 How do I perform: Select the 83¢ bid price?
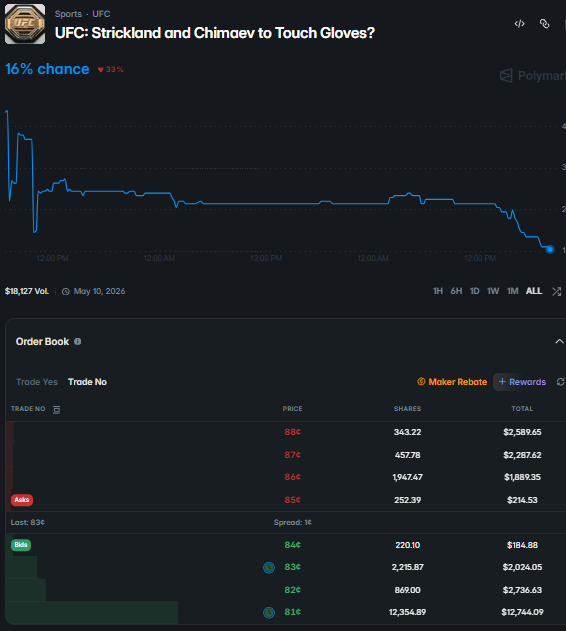point(293,567)
